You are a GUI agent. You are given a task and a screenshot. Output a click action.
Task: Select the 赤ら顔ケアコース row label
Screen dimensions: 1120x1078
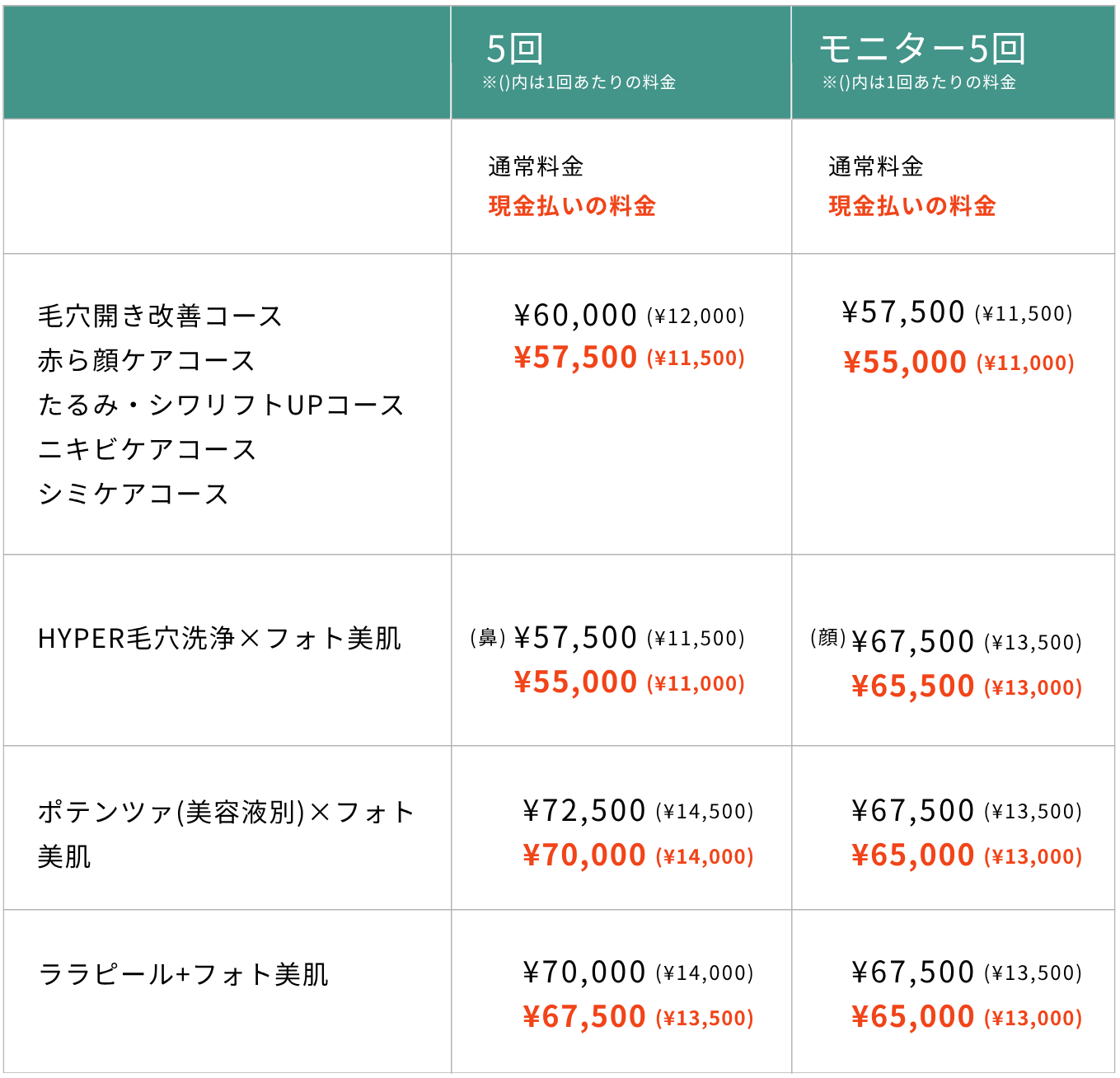[147, 360]
